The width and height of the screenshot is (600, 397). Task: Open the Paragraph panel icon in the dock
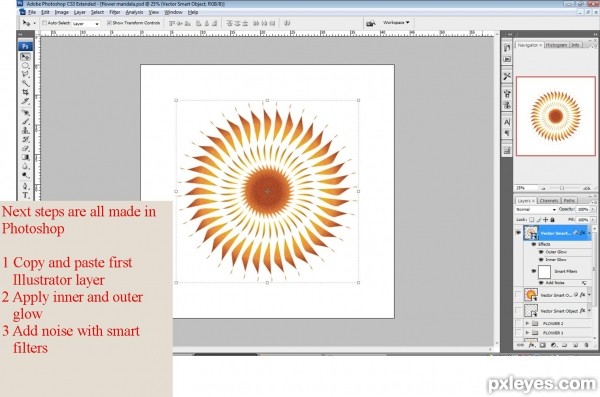click(x=507, y=133)
